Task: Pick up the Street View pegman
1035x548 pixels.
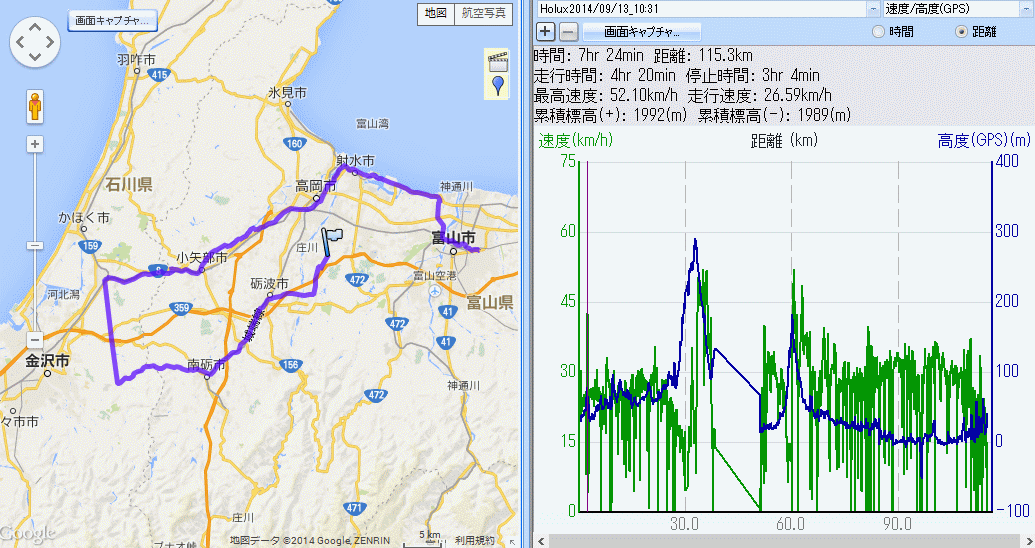Action: click(x=35, y=106)
